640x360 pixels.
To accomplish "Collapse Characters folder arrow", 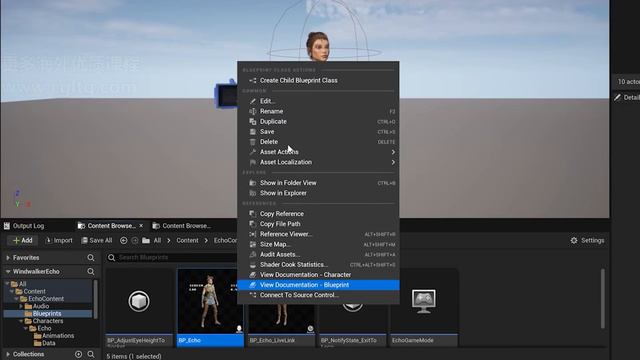I will point(22,321).
